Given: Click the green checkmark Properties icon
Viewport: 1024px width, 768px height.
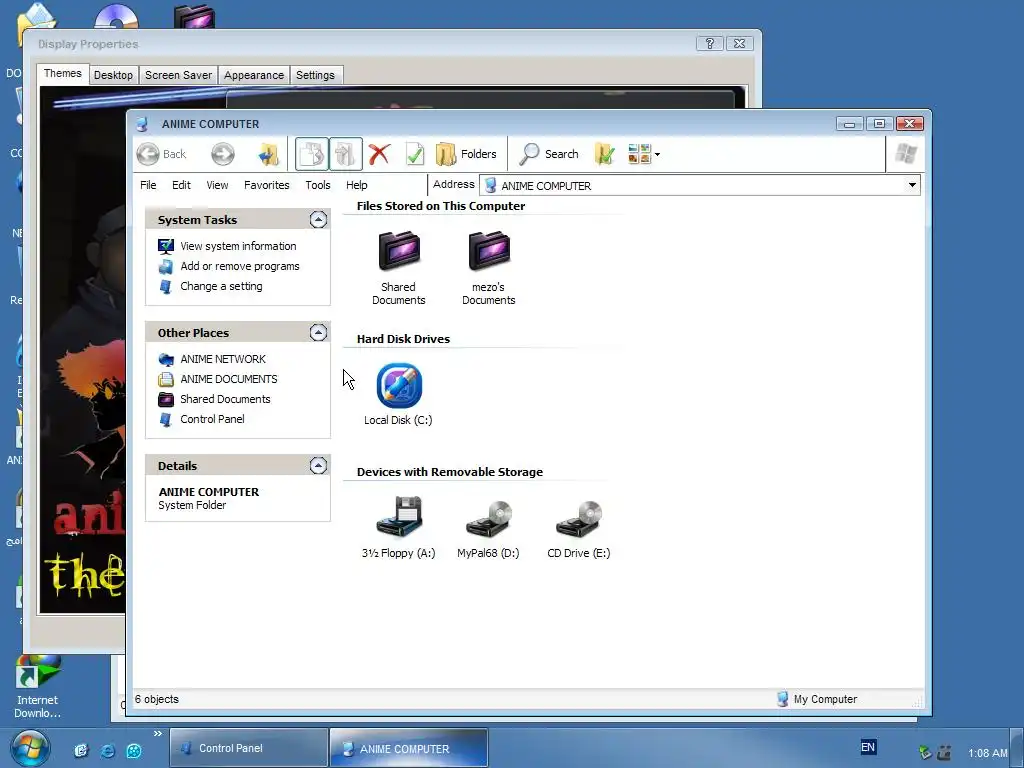Looking at the screenshot, I should (415, 154).
